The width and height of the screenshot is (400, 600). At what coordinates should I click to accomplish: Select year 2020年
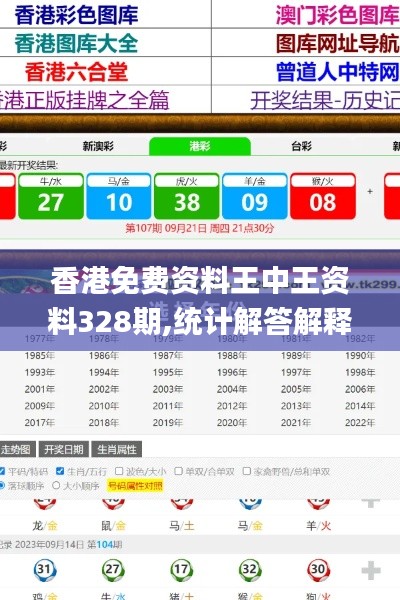(232, 423)
